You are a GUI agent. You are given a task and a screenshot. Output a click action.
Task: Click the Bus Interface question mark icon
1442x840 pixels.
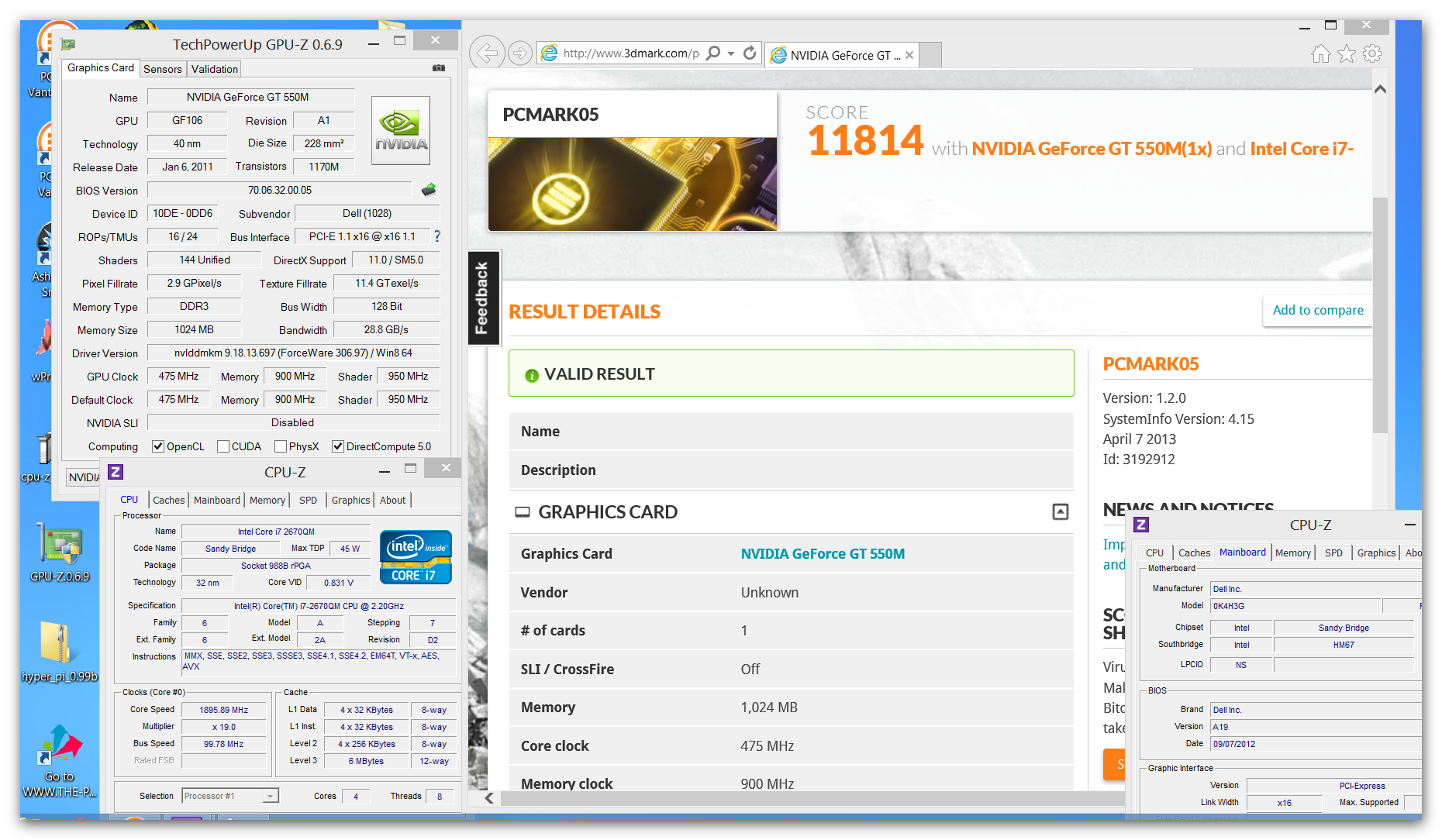click(437, 236)
